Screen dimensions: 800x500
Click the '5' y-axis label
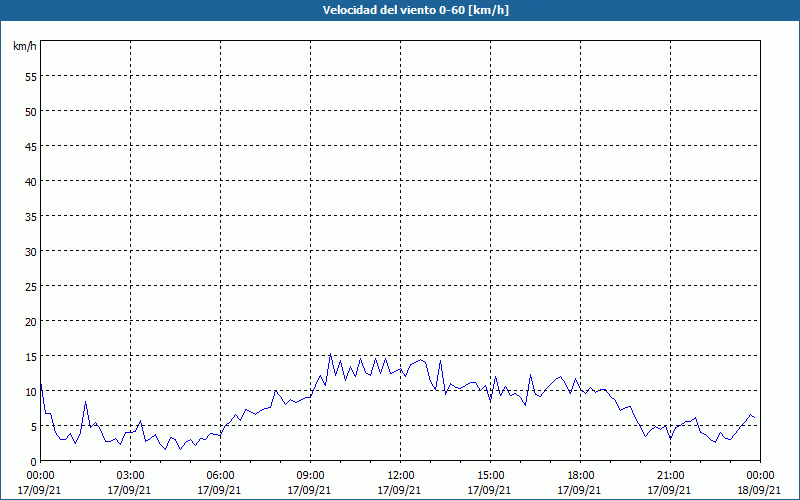(x=34, y=427)
